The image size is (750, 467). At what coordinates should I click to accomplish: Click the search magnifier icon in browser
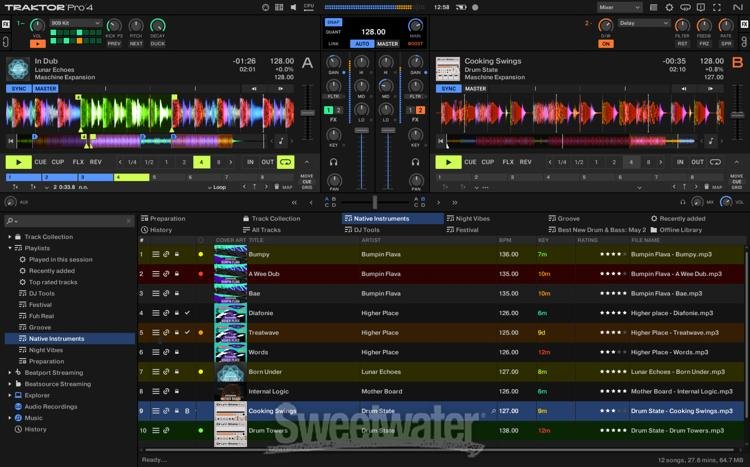pos(9,221)
